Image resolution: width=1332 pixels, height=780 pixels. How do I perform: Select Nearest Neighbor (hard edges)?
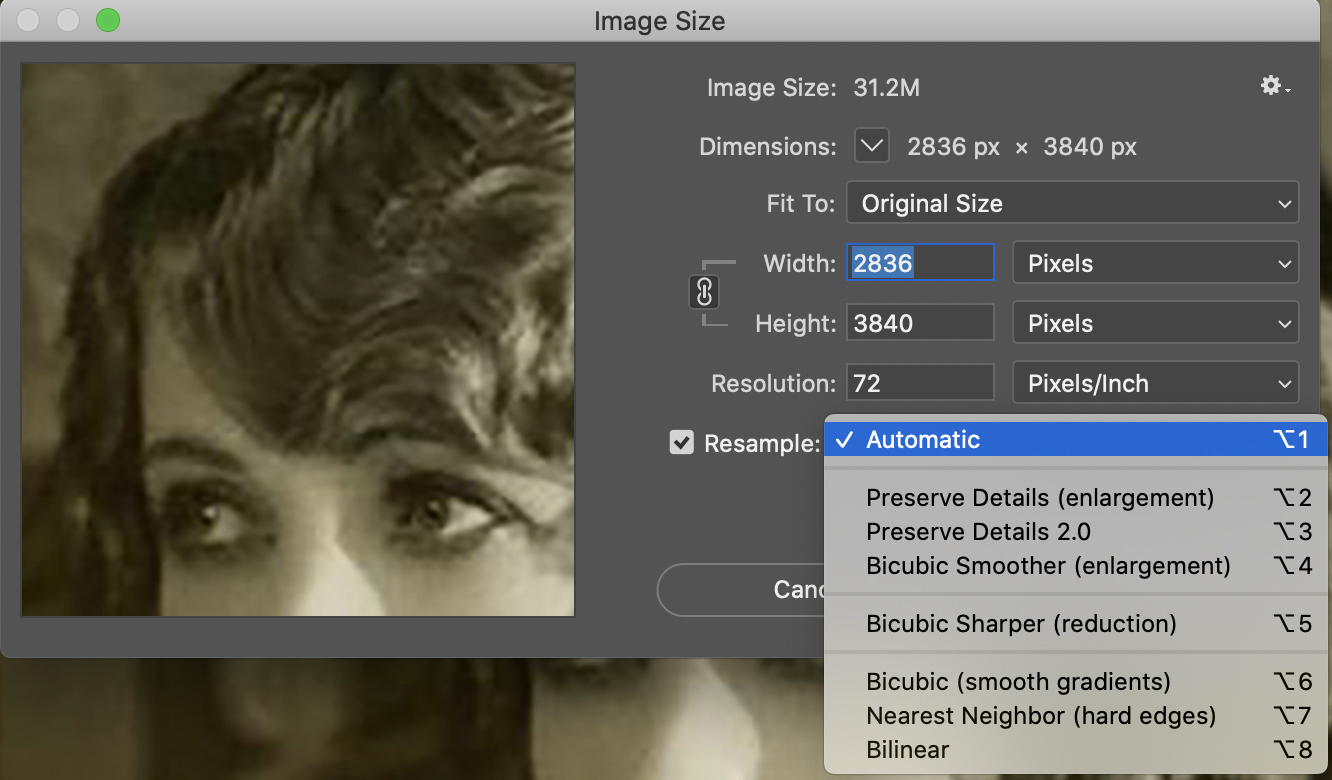1041,716
